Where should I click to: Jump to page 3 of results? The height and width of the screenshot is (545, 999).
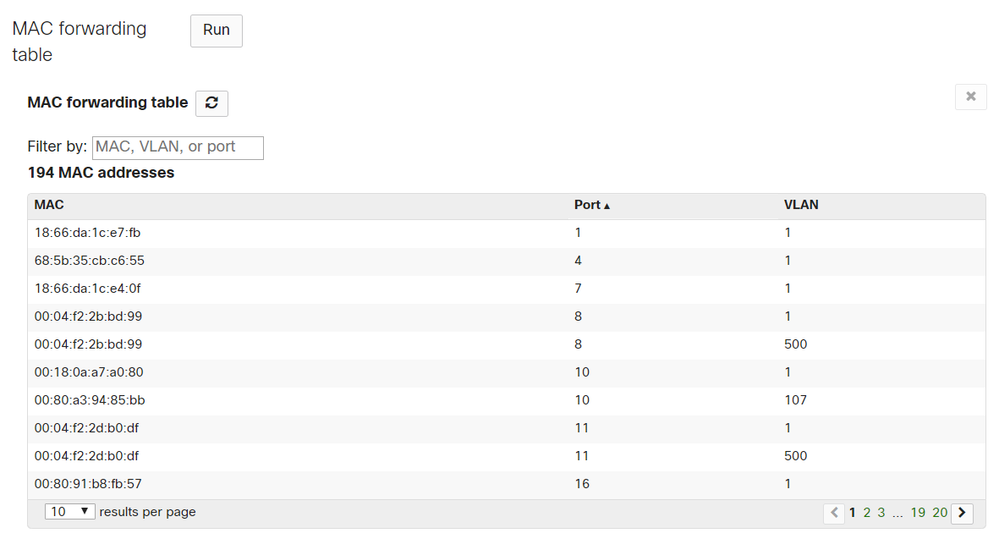click(881, 512)
